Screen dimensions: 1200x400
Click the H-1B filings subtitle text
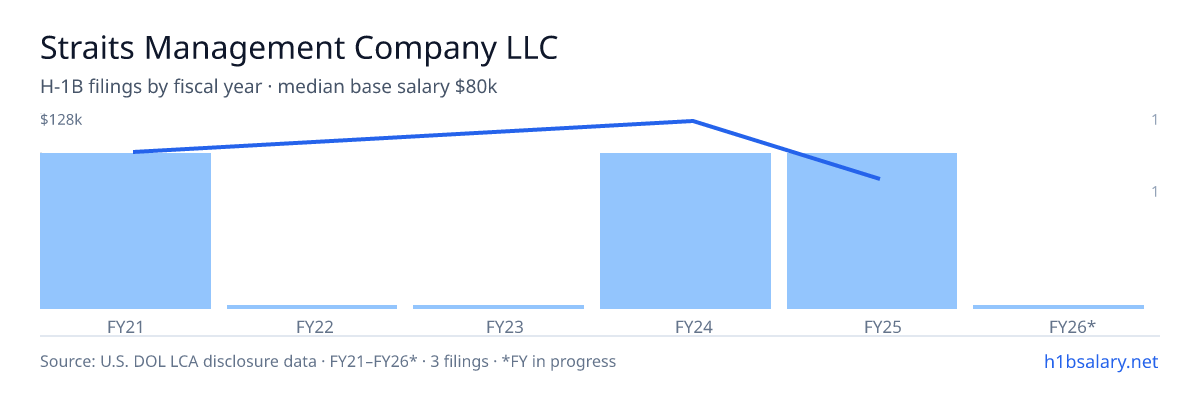[x=269, y=87]
